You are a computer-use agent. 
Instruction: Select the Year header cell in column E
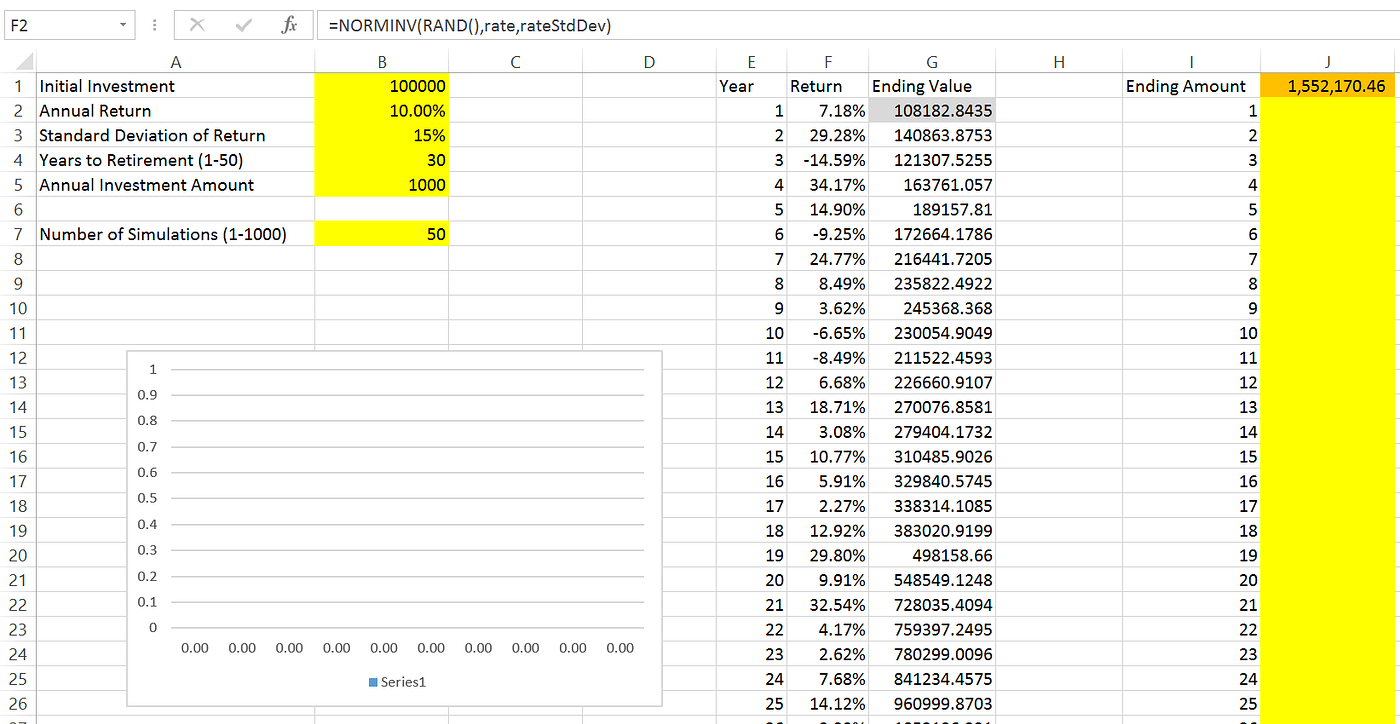(x=751, y=86)
